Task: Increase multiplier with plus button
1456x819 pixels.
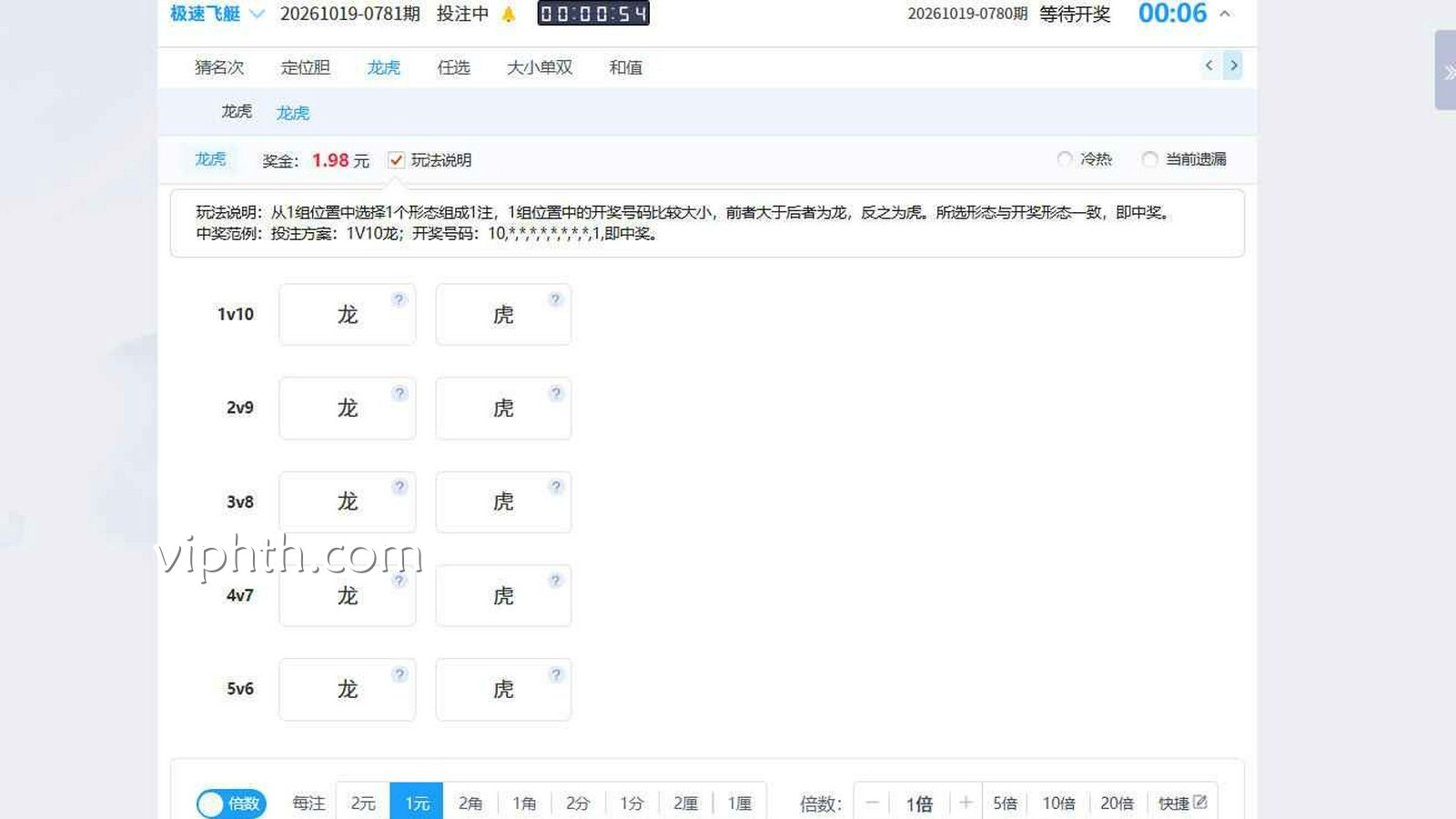Action: point(966,803)
